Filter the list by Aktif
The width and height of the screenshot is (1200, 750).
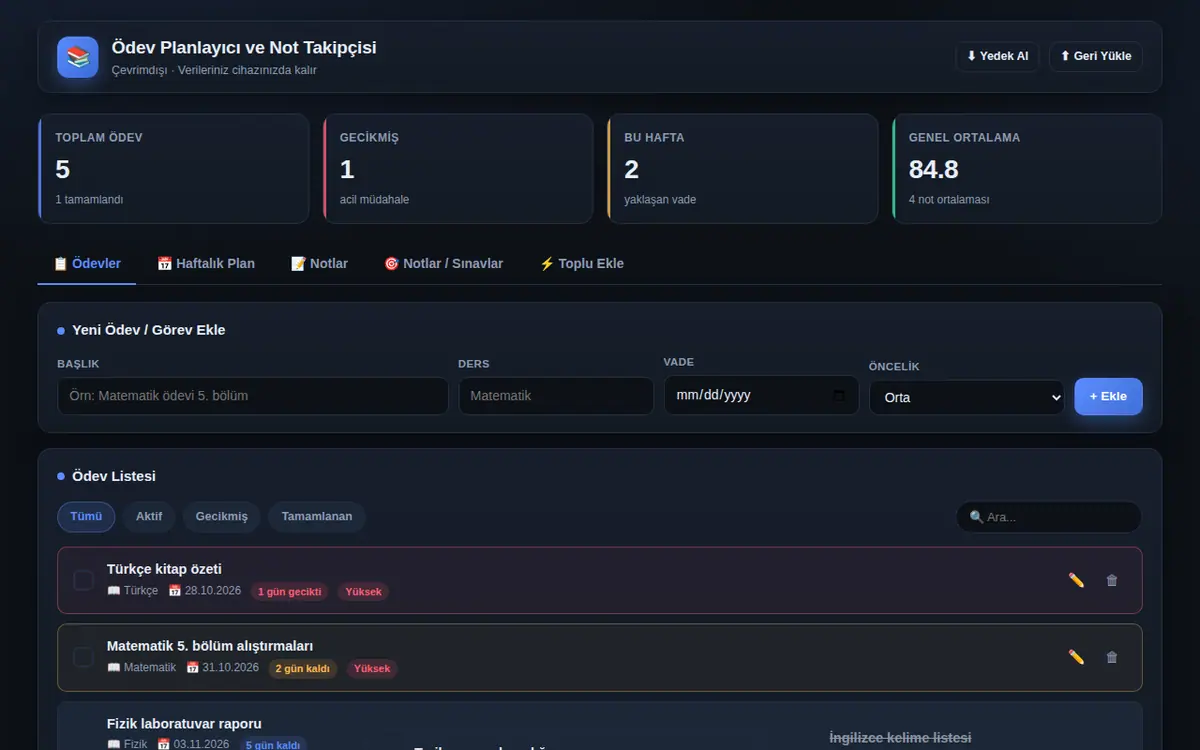coord(149,517)
